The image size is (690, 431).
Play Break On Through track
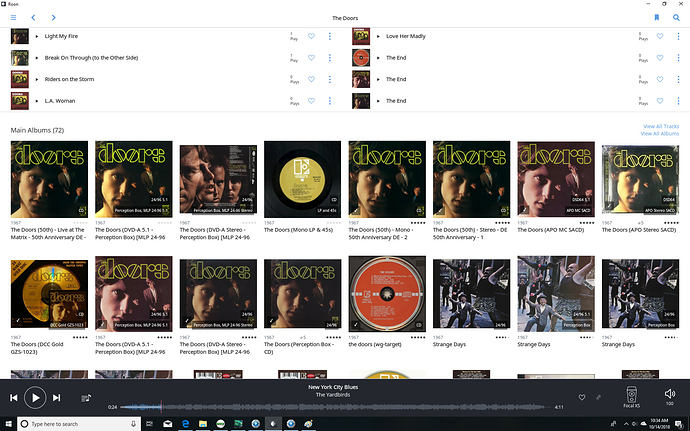(x=37, y=58)
